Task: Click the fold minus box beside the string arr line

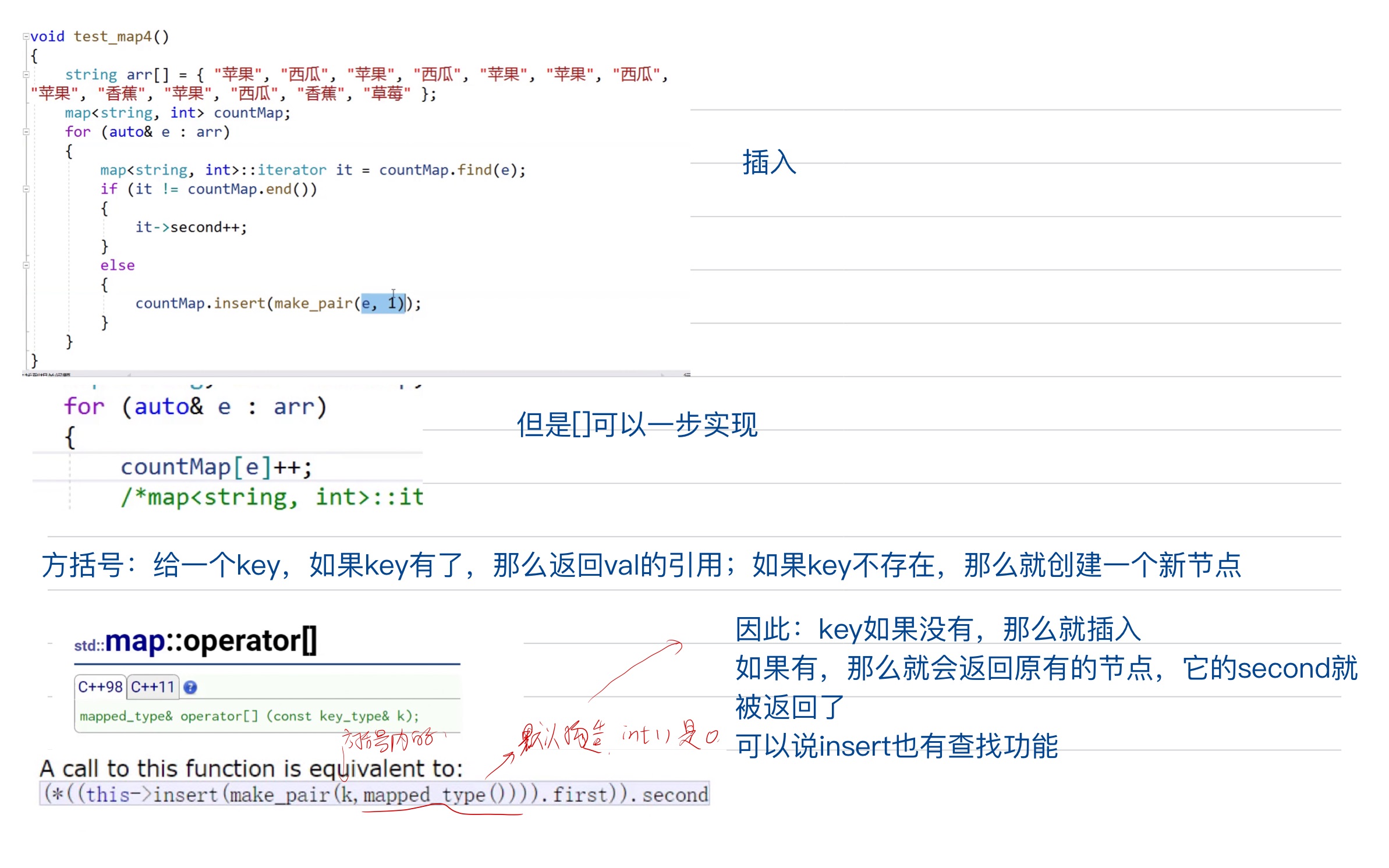Action: (x=25, y=74)
